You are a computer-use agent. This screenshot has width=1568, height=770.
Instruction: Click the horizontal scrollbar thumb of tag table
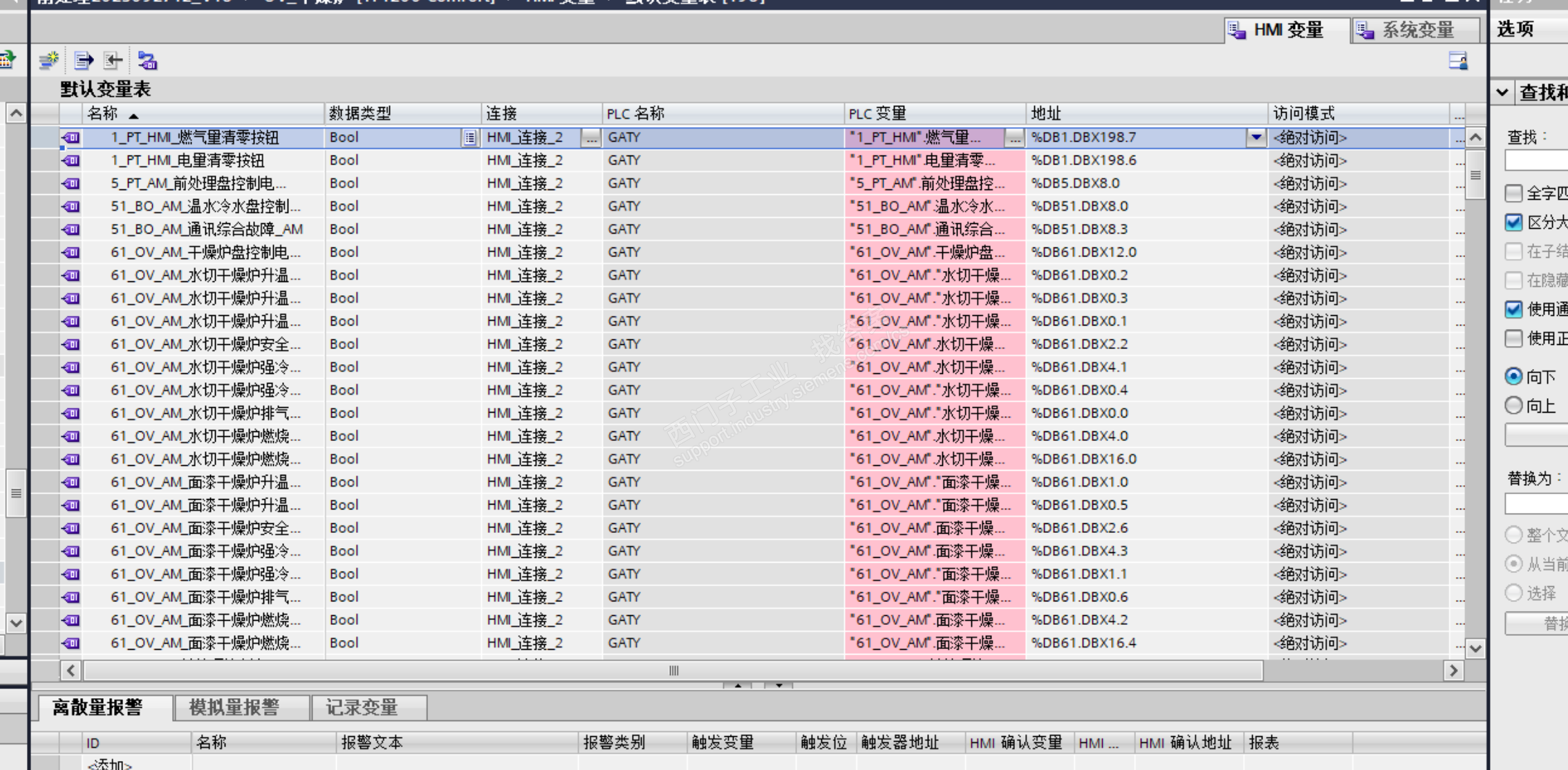point(673,670)
